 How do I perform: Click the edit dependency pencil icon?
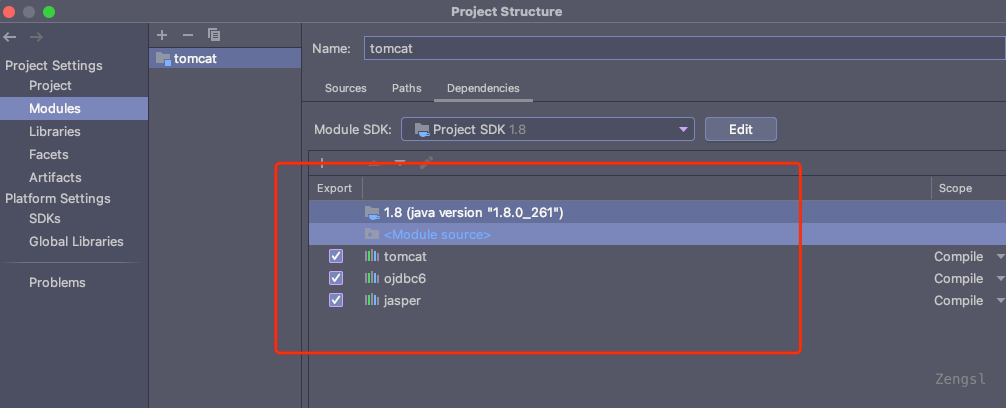(427, 163)
